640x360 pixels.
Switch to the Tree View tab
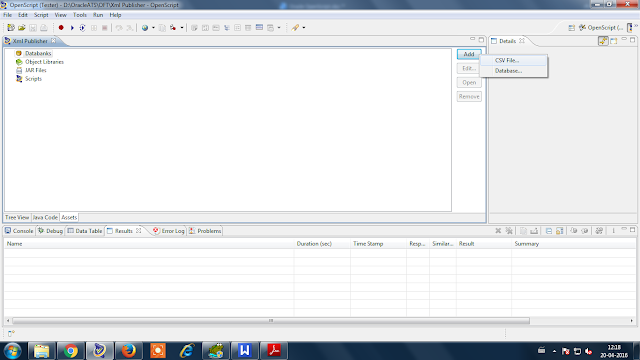[x=17, y=218]
